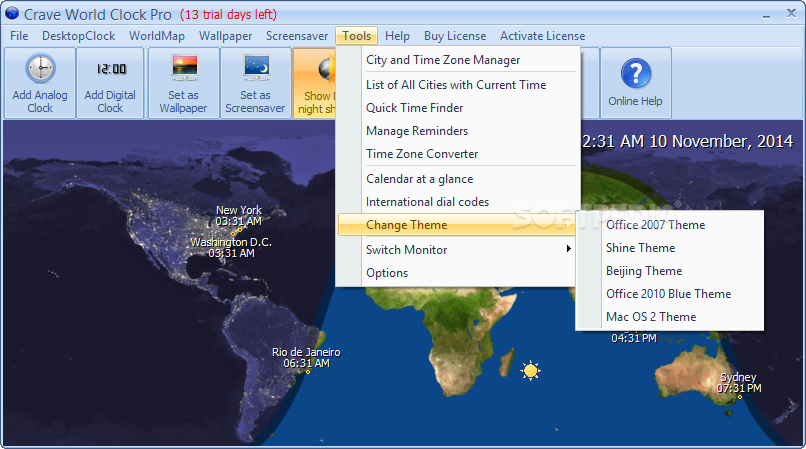Launch Time Zone Converter
Image resolution: width=806 pixels, height=449 pixels.
coord(457,154)
